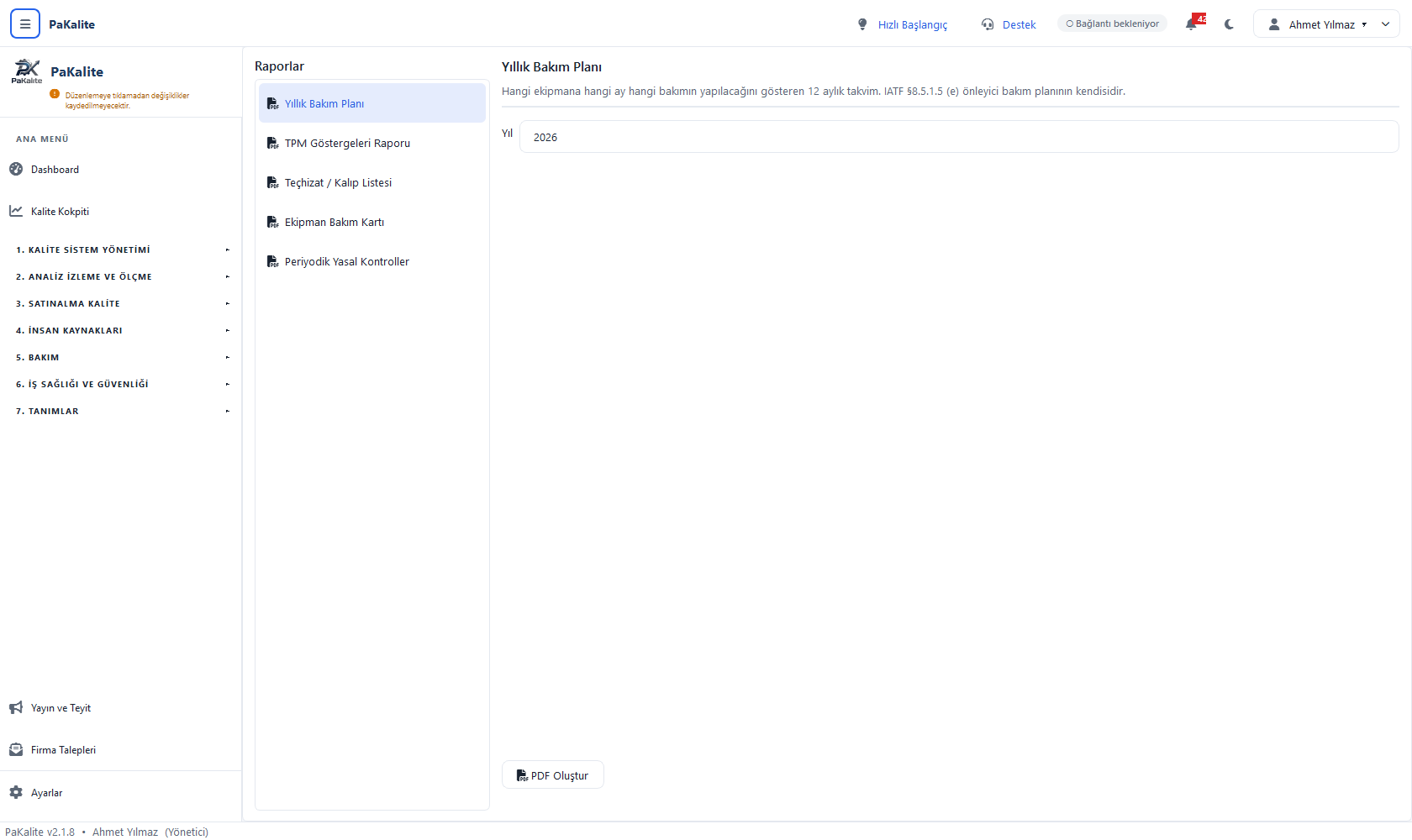
Task: Select TPM Göstergeleri Raporu report
Action: tap(372, 143)
